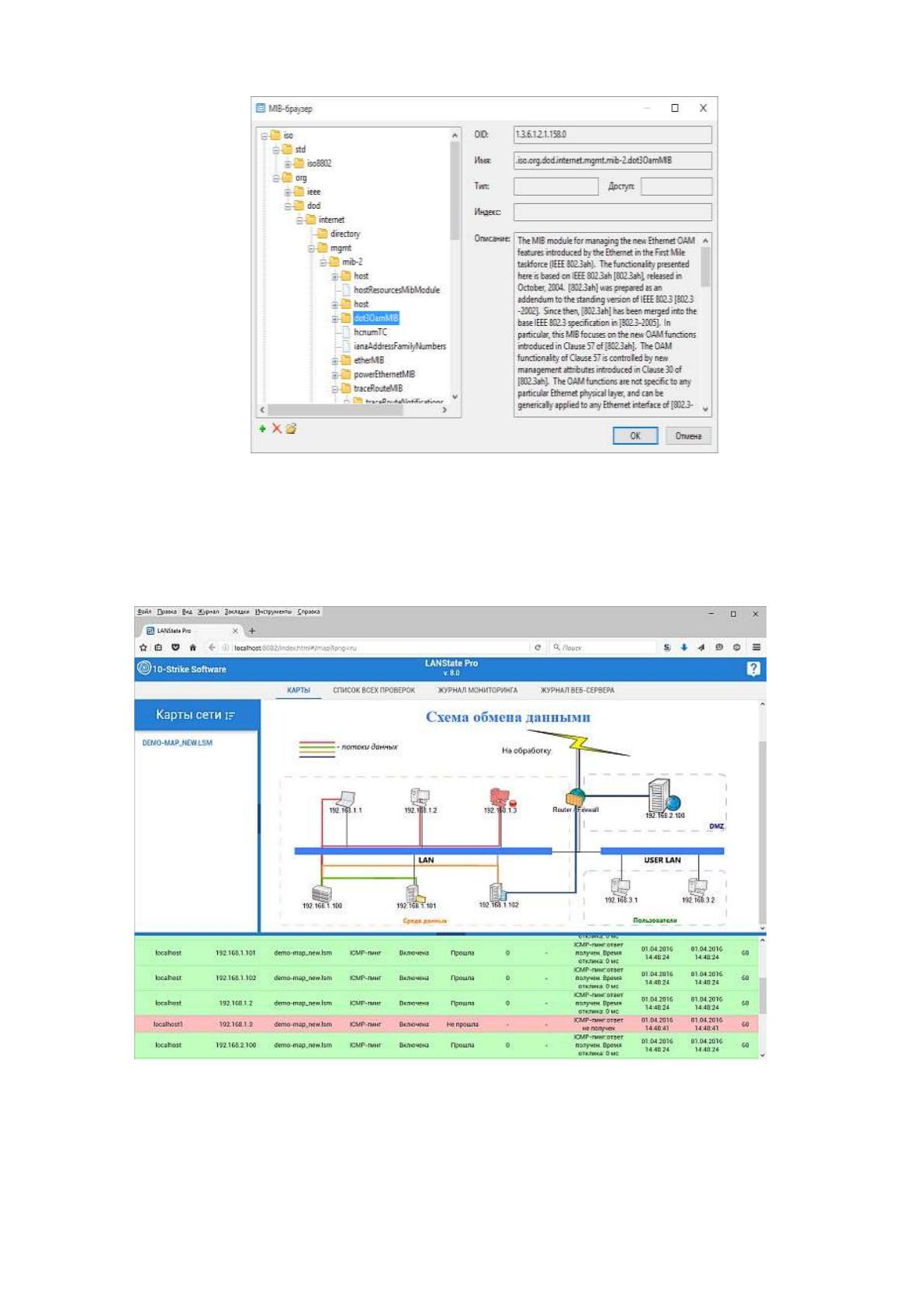The height and width of the screenshot is (1307, 924).
Task: Open the Закладки menu
Action: pos(237,612)
